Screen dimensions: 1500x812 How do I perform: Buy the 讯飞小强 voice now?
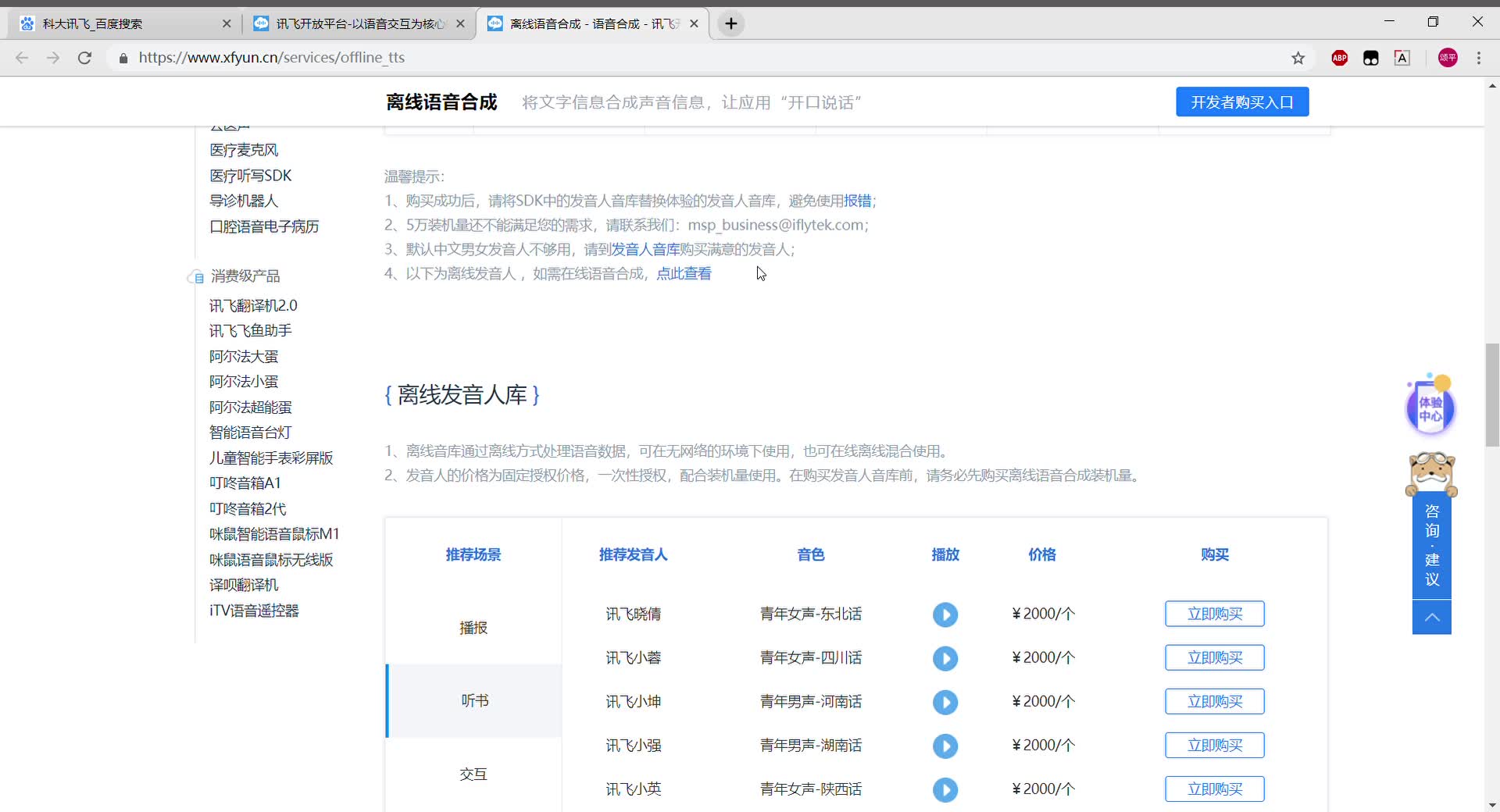point(1214,746)
